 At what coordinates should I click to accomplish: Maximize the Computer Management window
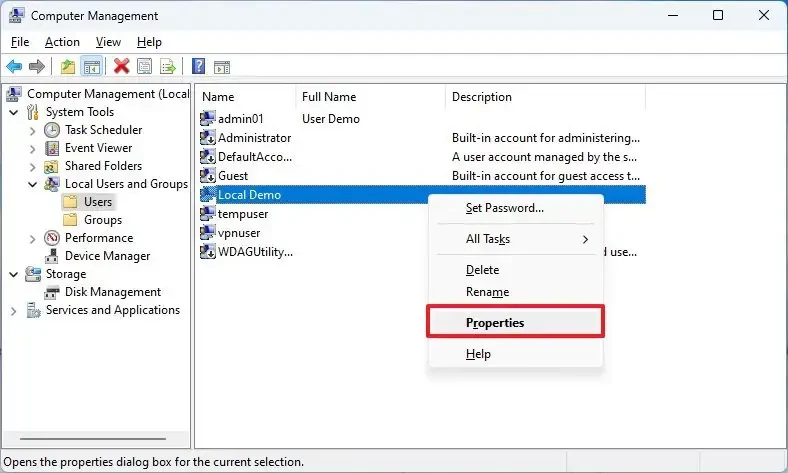pyautogui.click(x=718, y=15)
